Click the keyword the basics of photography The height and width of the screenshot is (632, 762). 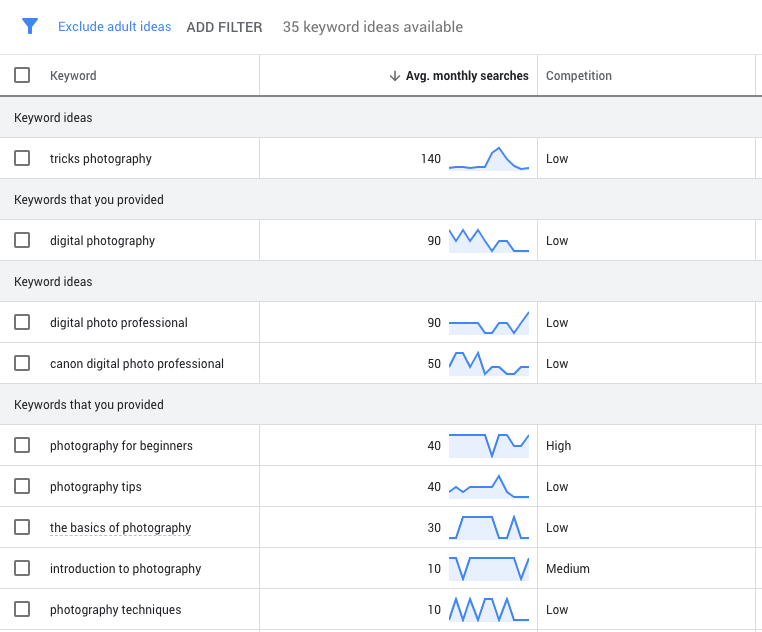[x=120, y=528]
